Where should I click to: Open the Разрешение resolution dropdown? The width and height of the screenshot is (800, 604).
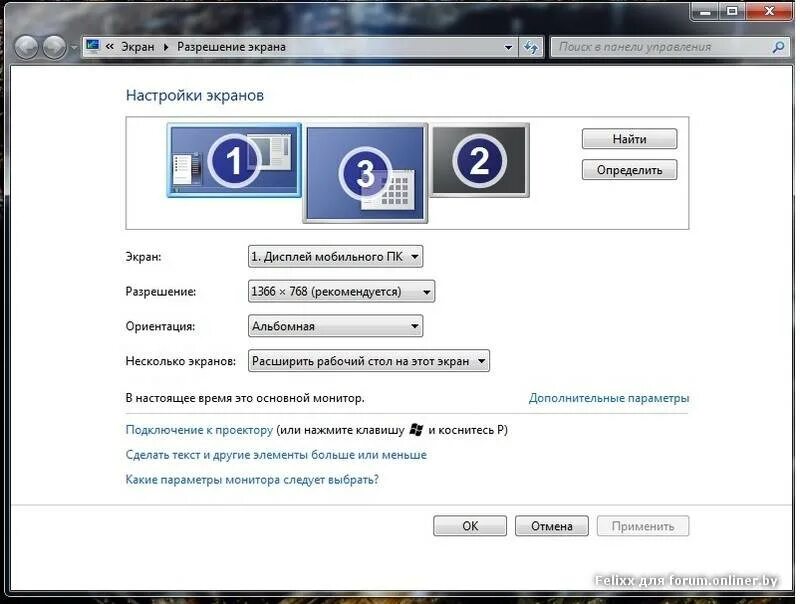341,291
